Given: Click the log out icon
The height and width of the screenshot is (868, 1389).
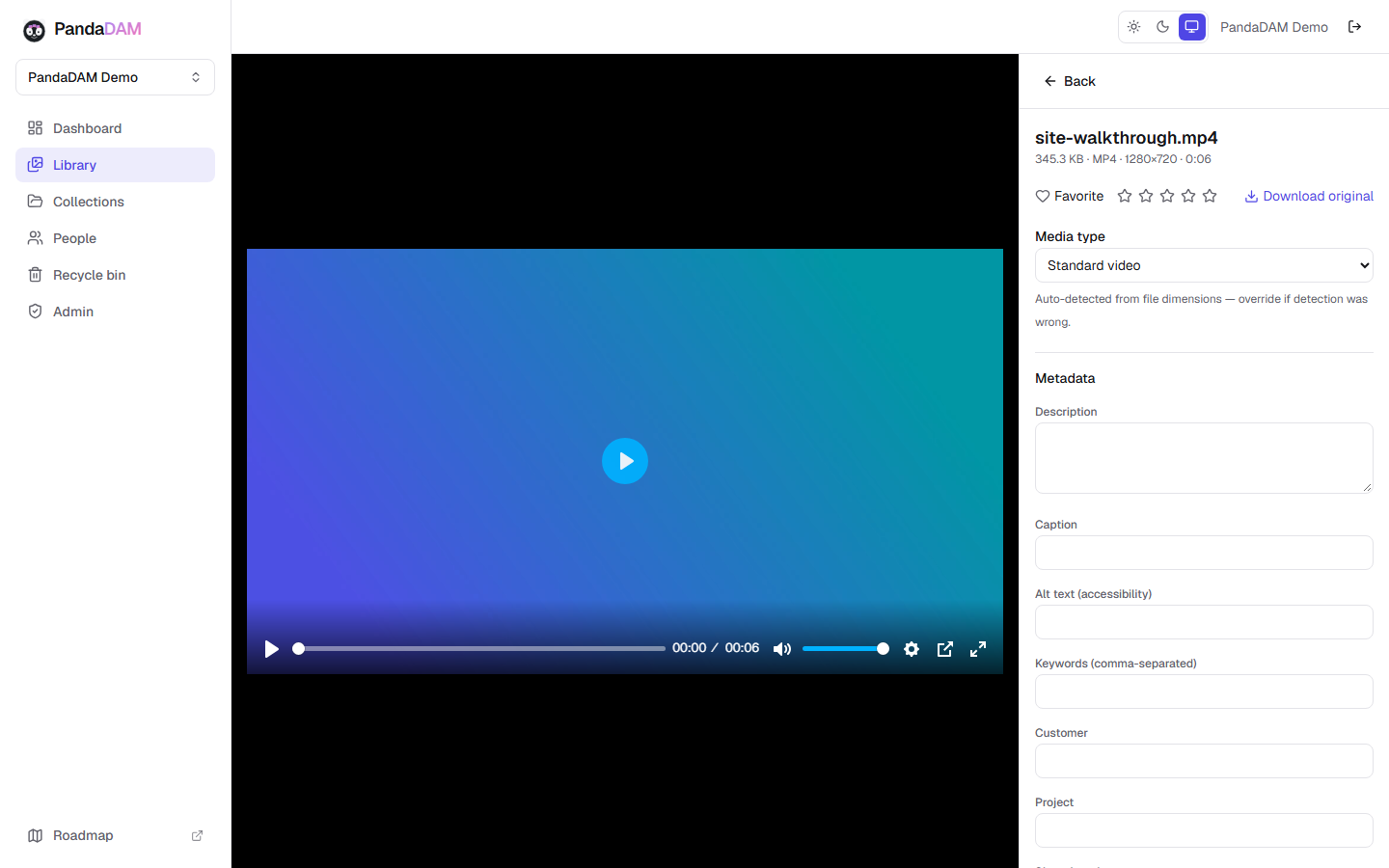Looking at the screenshot, I should pos(1354,27).
